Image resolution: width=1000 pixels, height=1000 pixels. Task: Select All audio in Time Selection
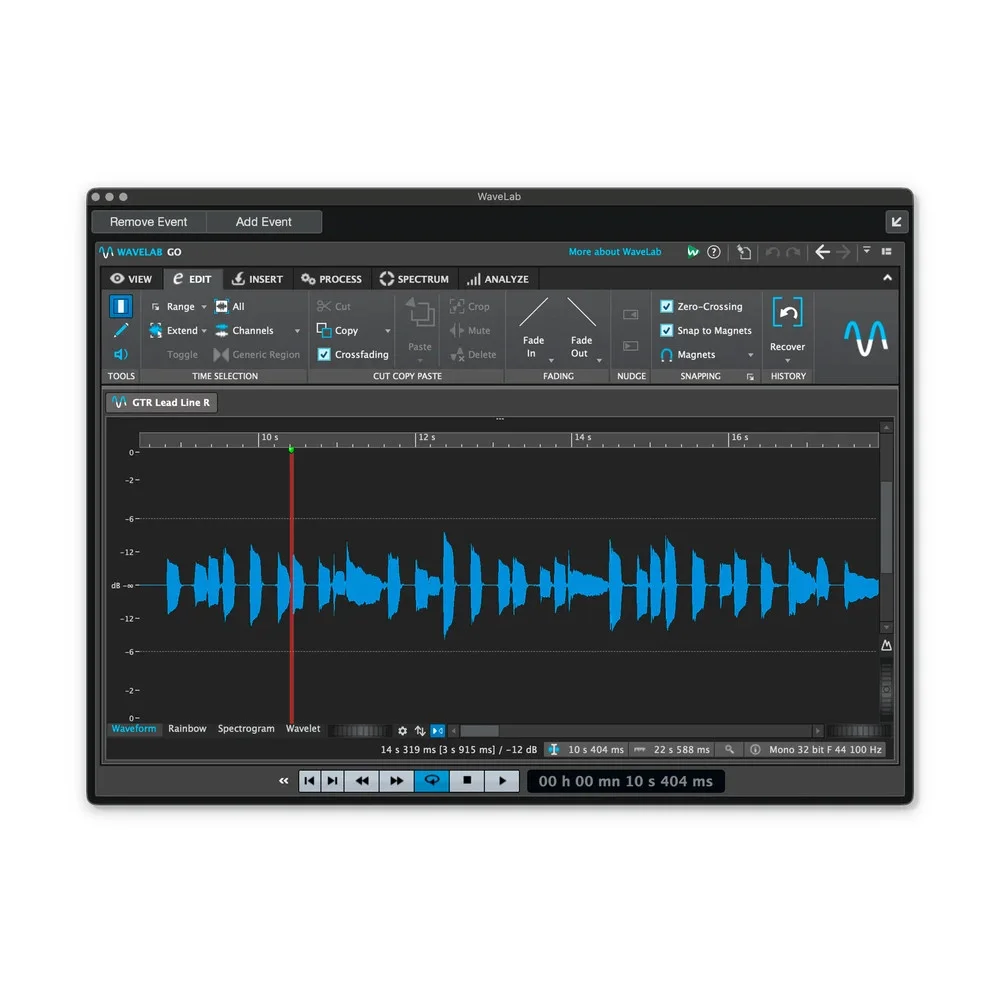click(230, 307)
